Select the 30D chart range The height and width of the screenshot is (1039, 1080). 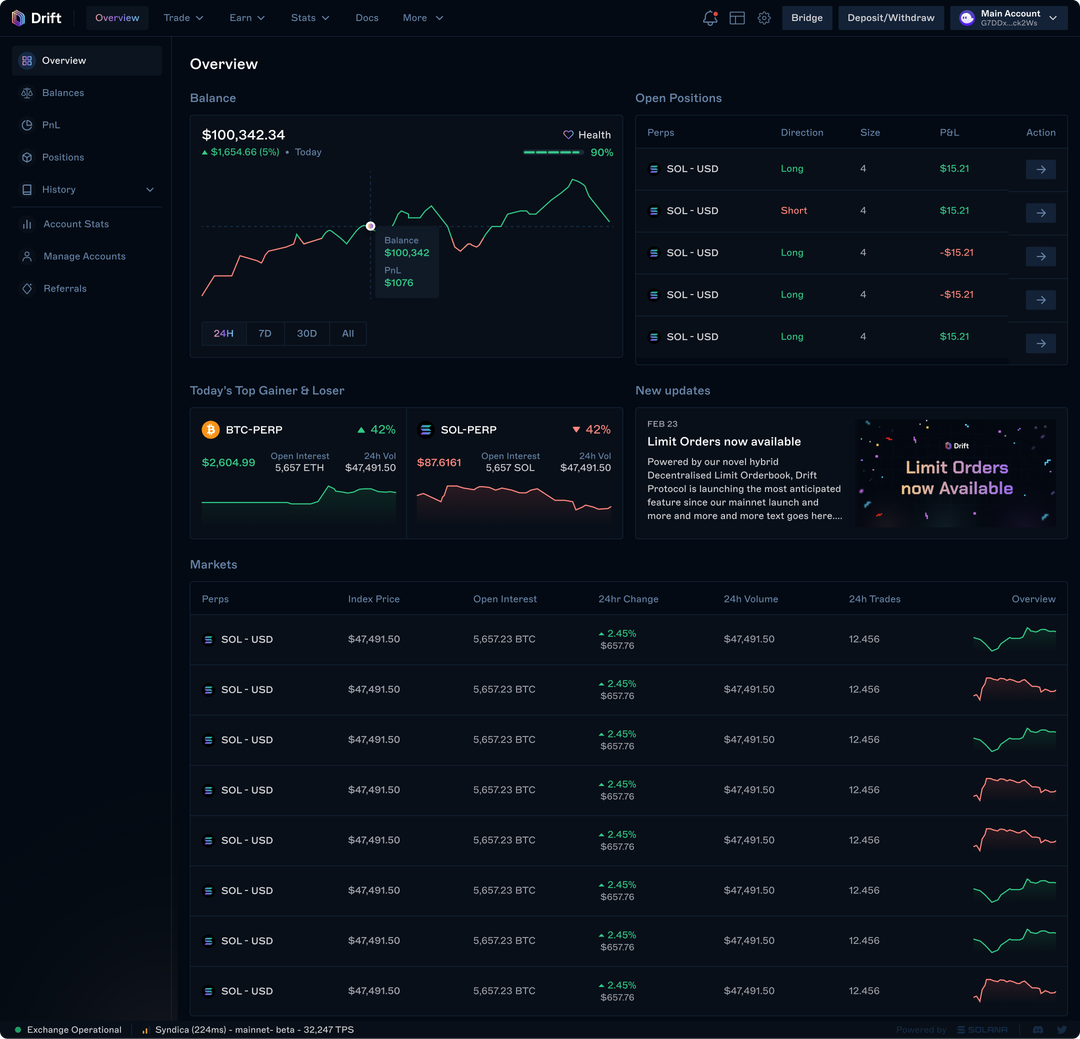(307, 333)
